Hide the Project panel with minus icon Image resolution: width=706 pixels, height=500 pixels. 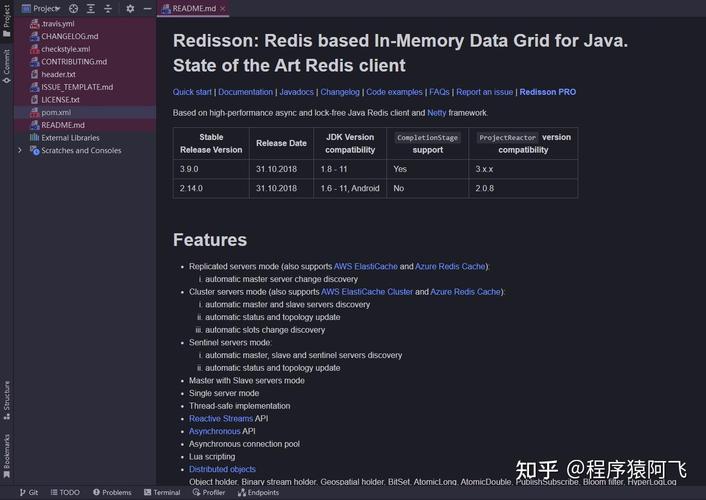pyautogui.click(x=147, y=8)
